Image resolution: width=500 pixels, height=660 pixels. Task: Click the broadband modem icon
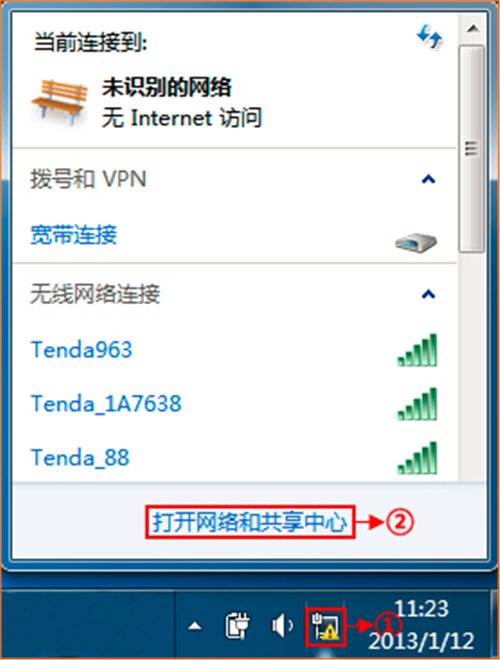(416, 242)
